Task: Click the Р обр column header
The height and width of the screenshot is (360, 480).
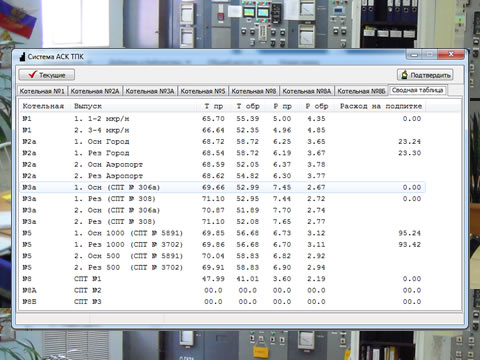Action: (x=317, y=106)
